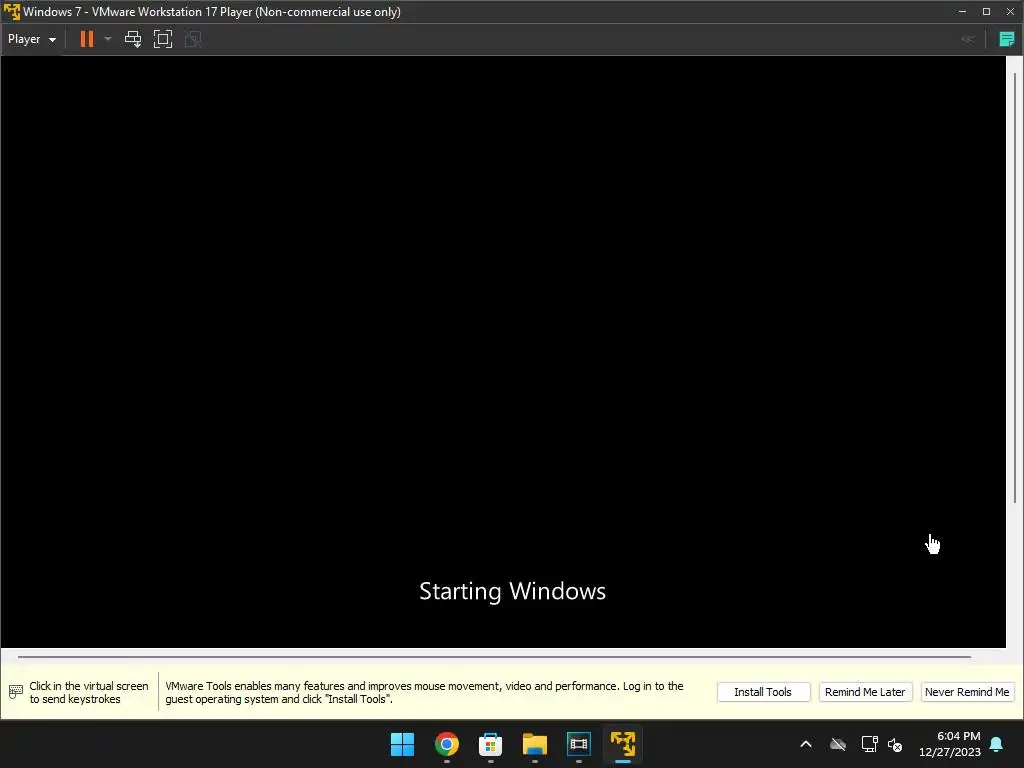Click the grayed-out Unity mode icon
Viewport: 1024px width, 768px height.
click(193, 39)
